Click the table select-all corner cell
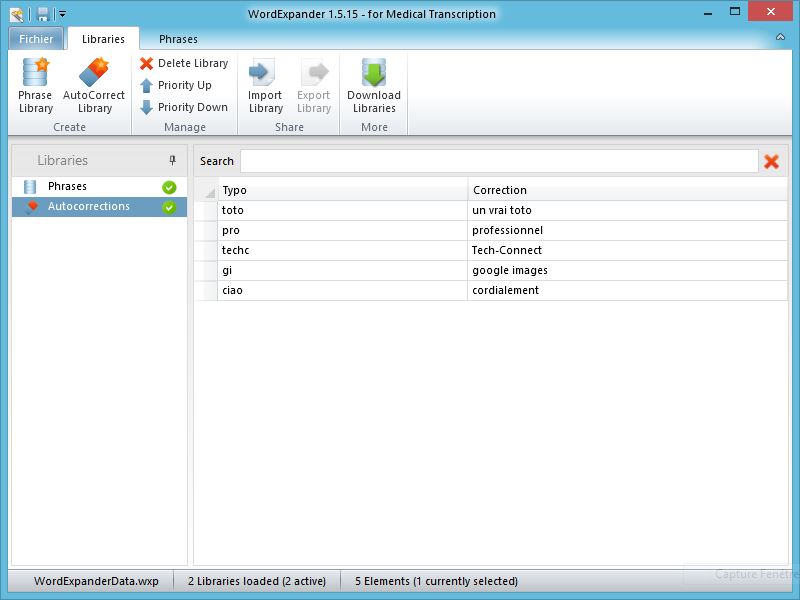This screenshot has height=600, width=800. (x=206, y=190)
